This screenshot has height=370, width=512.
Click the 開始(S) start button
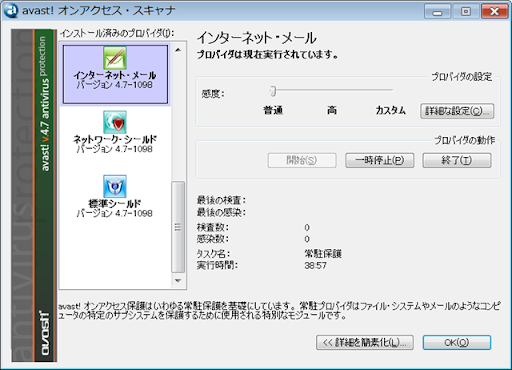click(x=302, y=160)
